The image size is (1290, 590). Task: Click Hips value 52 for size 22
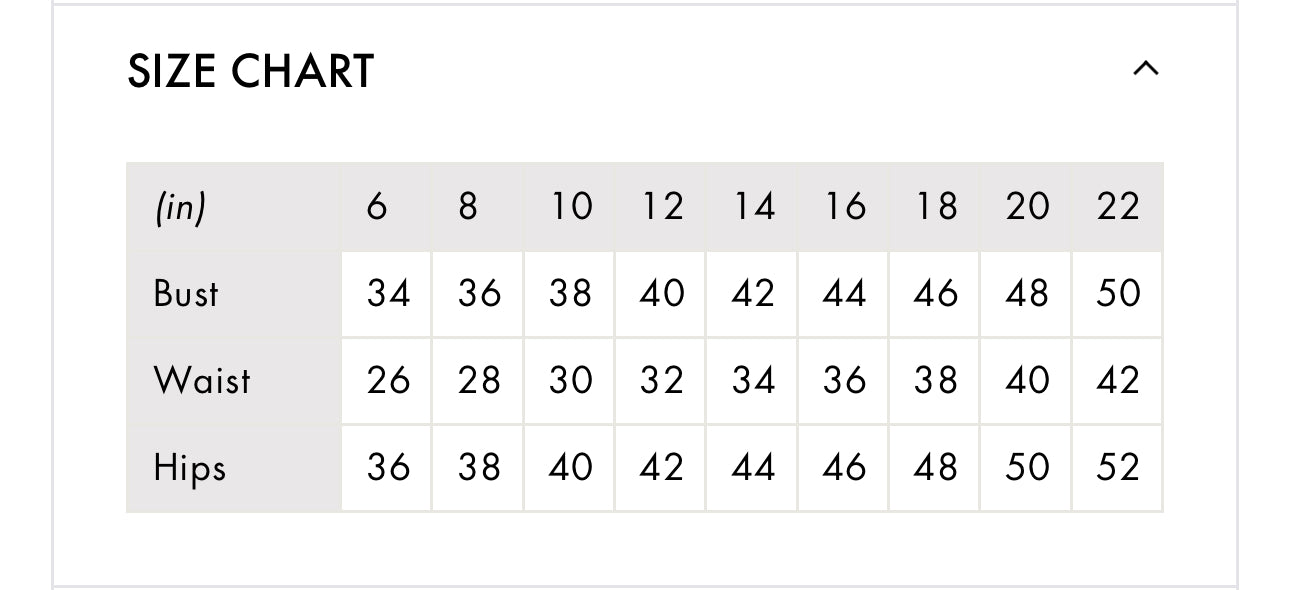tap(1118, 468)
